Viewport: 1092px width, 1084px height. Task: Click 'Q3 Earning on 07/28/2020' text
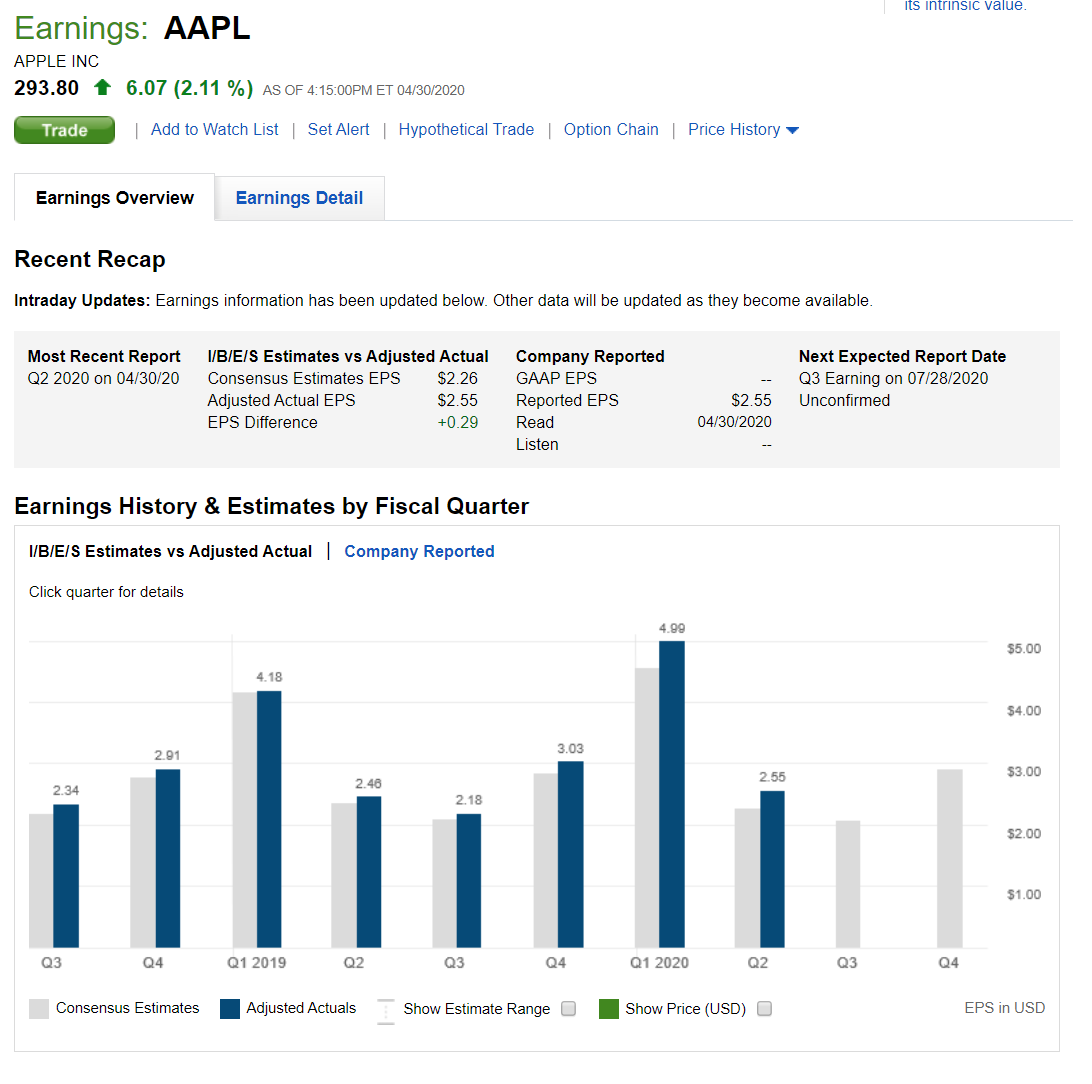click(894, 378)
